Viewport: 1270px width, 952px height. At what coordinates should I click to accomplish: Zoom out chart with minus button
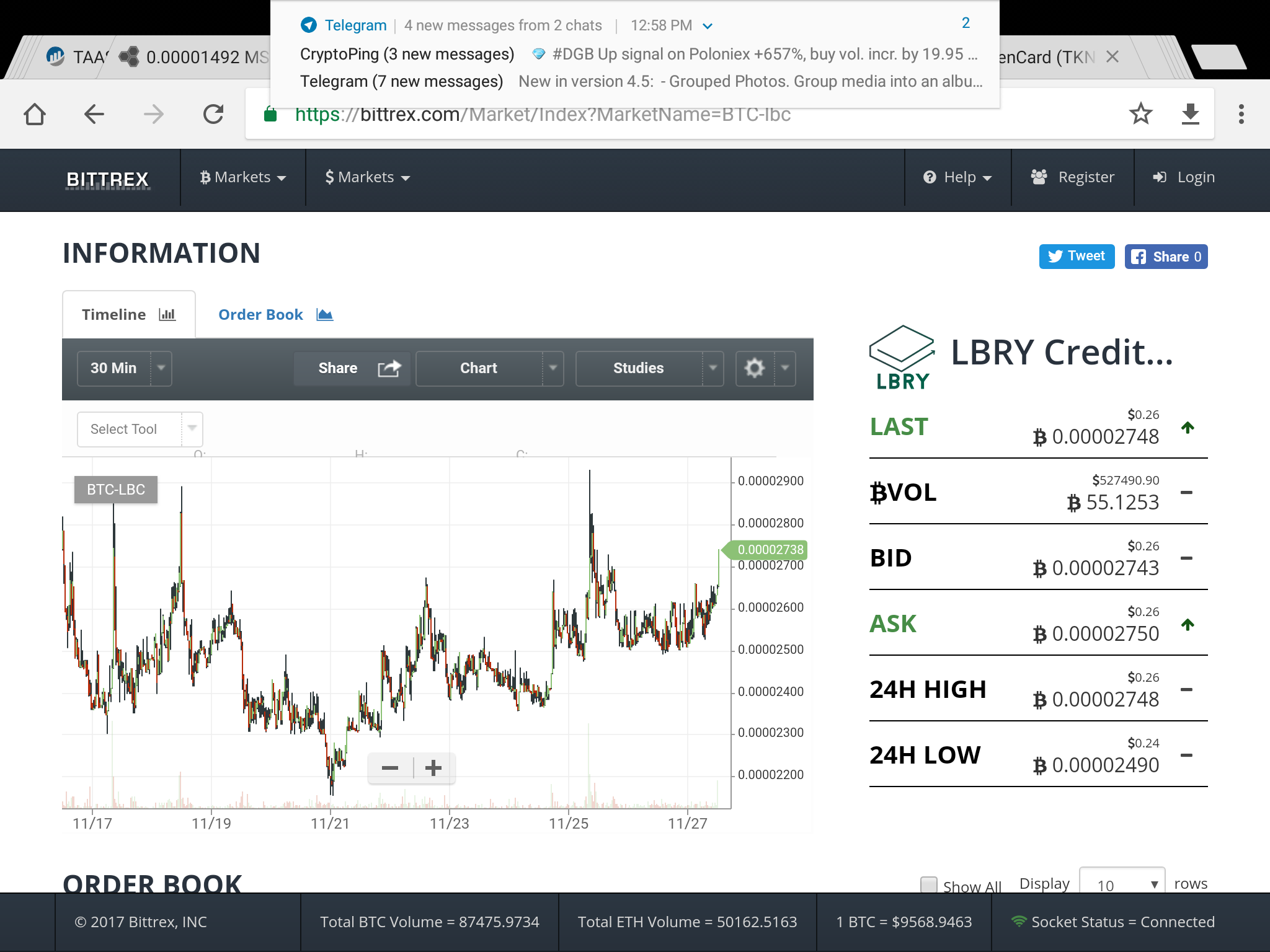pyautogui.click(x=390, y=769)
